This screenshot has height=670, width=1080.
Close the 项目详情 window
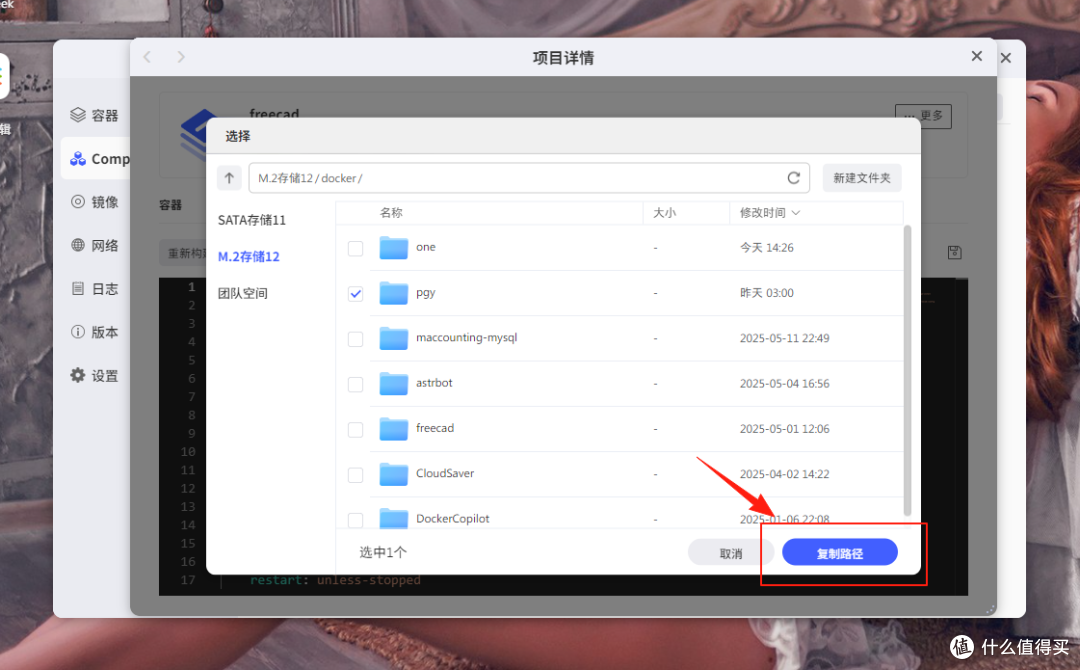(977, 56)
